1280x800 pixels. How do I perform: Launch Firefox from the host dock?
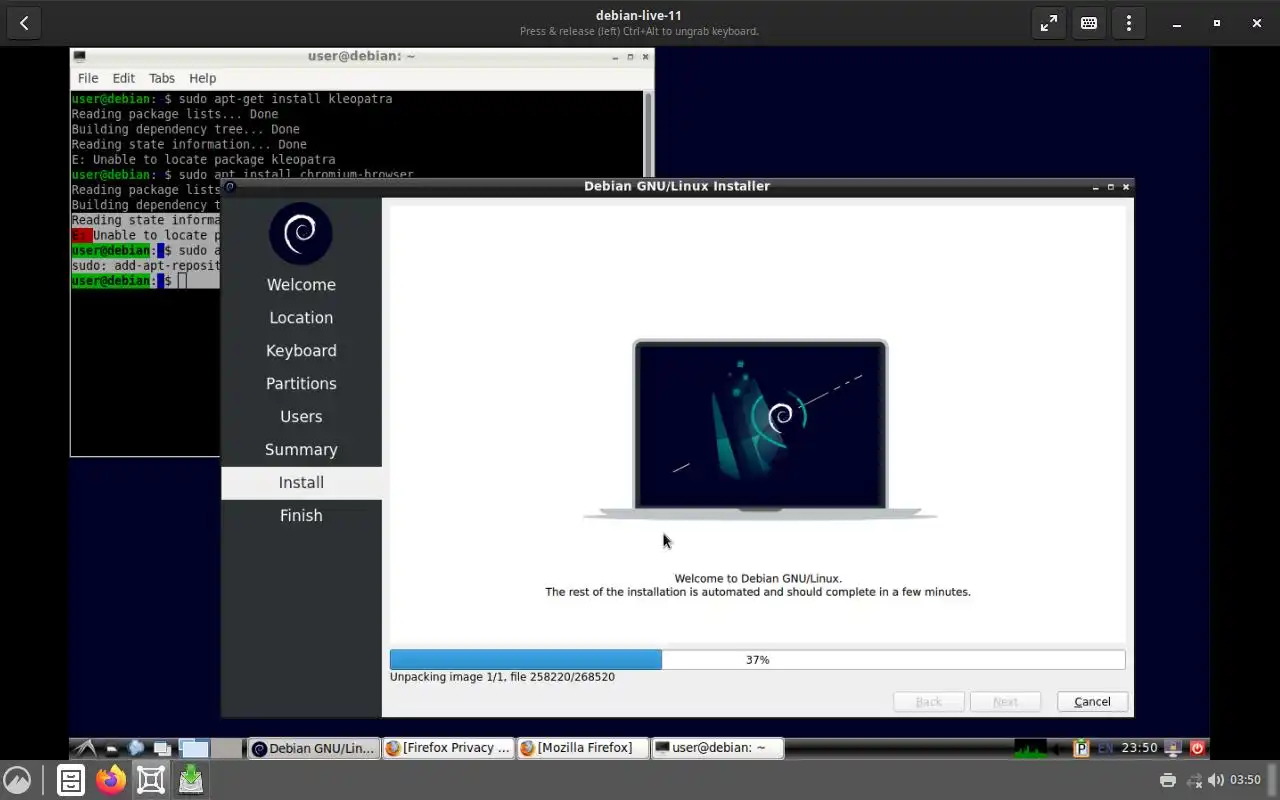click(111, 780)
